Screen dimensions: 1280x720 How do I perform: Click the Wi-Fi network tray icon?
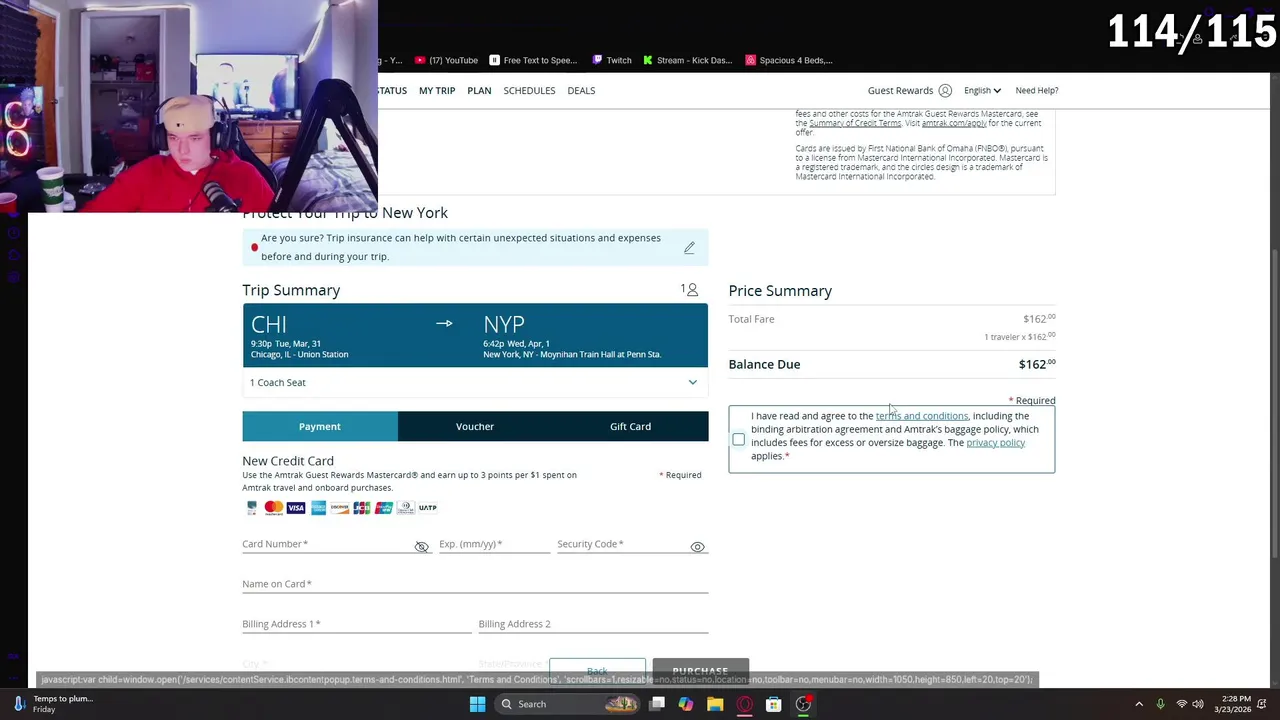[x=1181, y=704]
